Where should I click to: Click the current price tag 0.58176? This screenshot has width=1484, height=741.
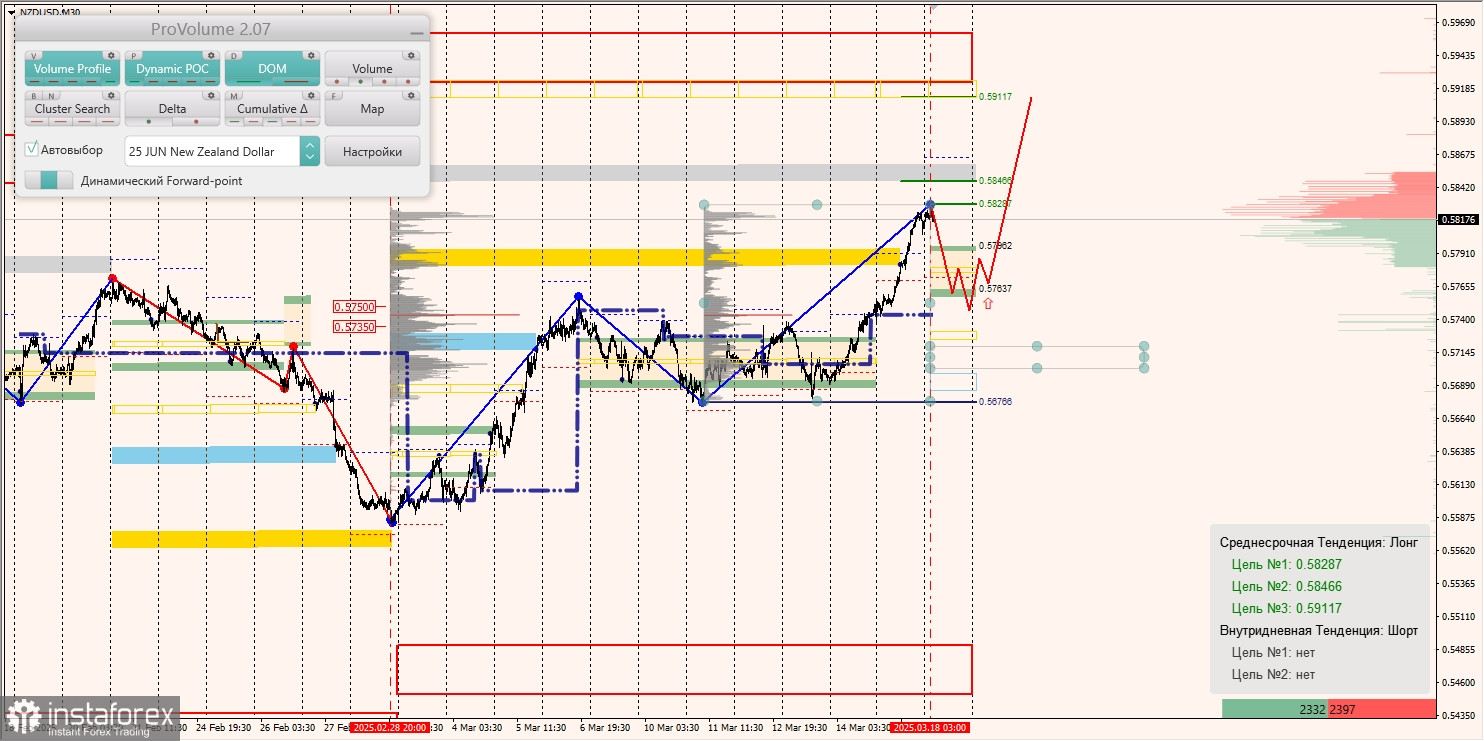(1458, 219)
